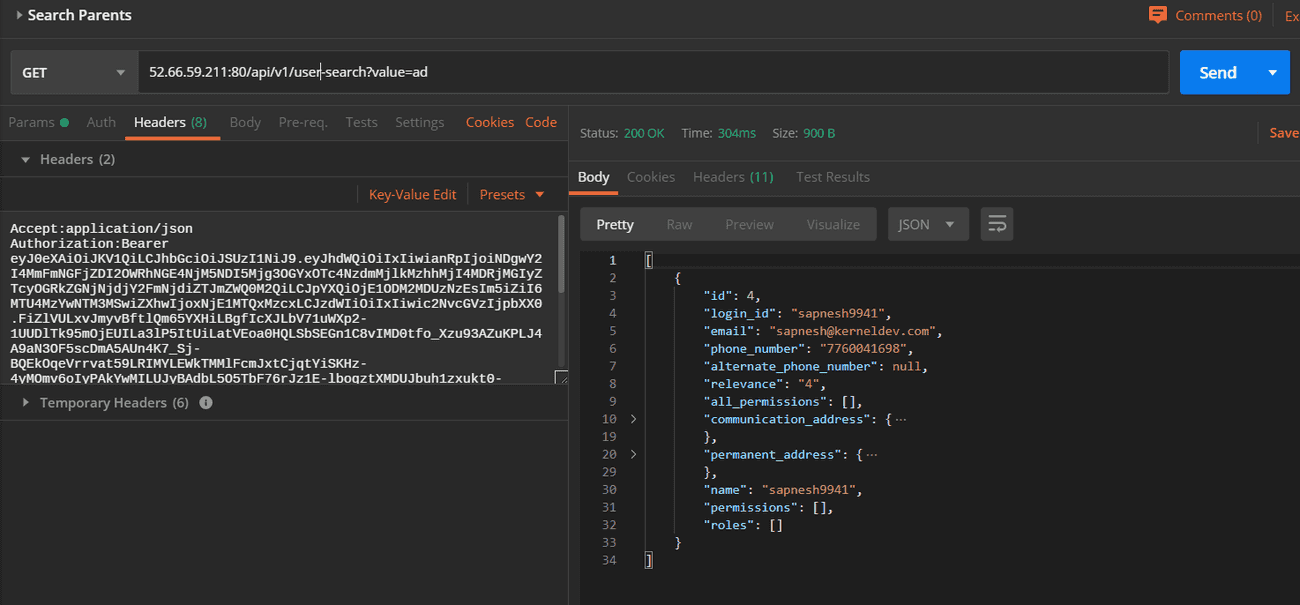Screen dimensions: 1300x605
Task: Click the info icon beside Temporary Headers
Action: click(205, 402)
